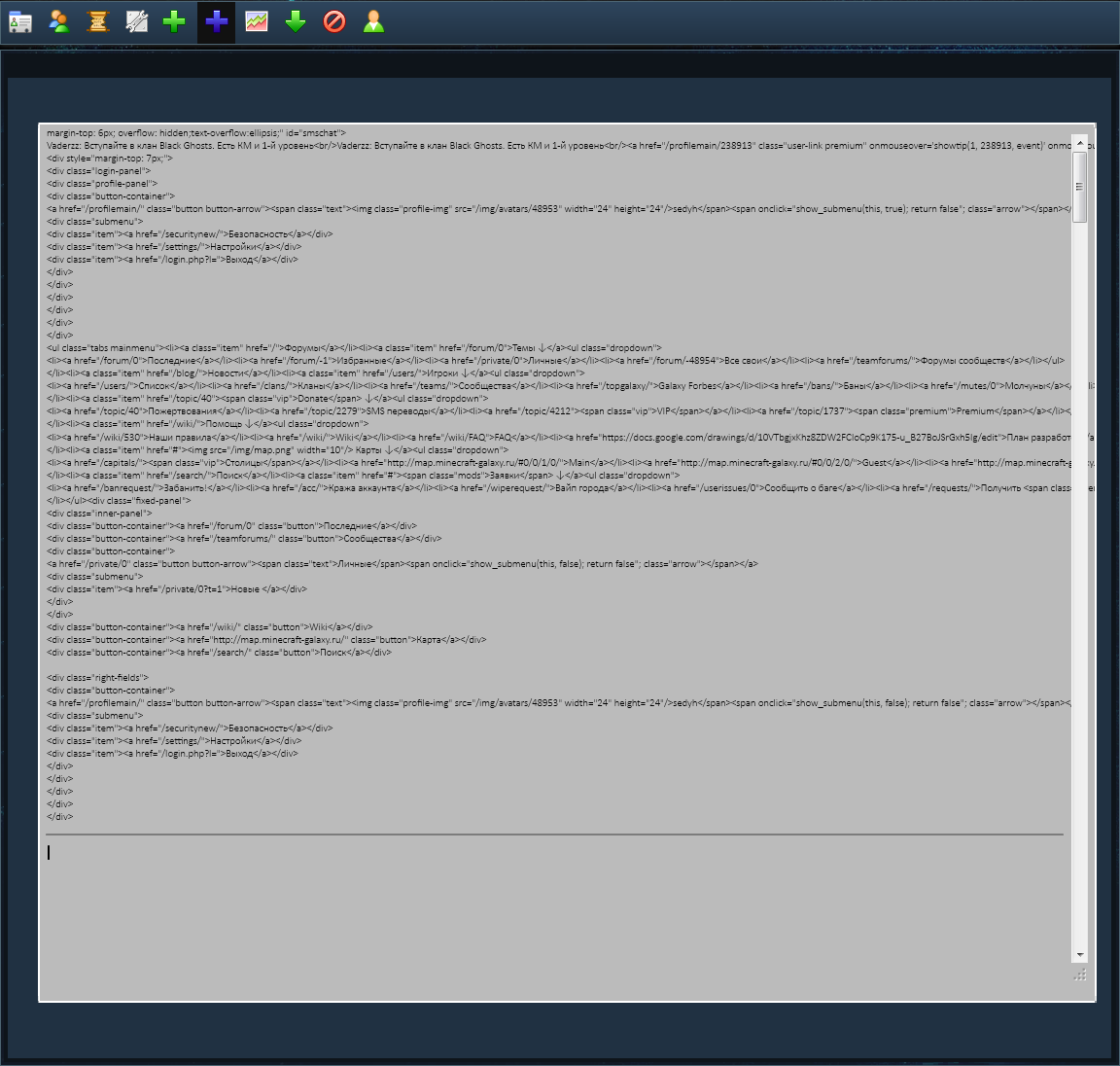Click the line with '/blog/' Новости item

(316, 373)
